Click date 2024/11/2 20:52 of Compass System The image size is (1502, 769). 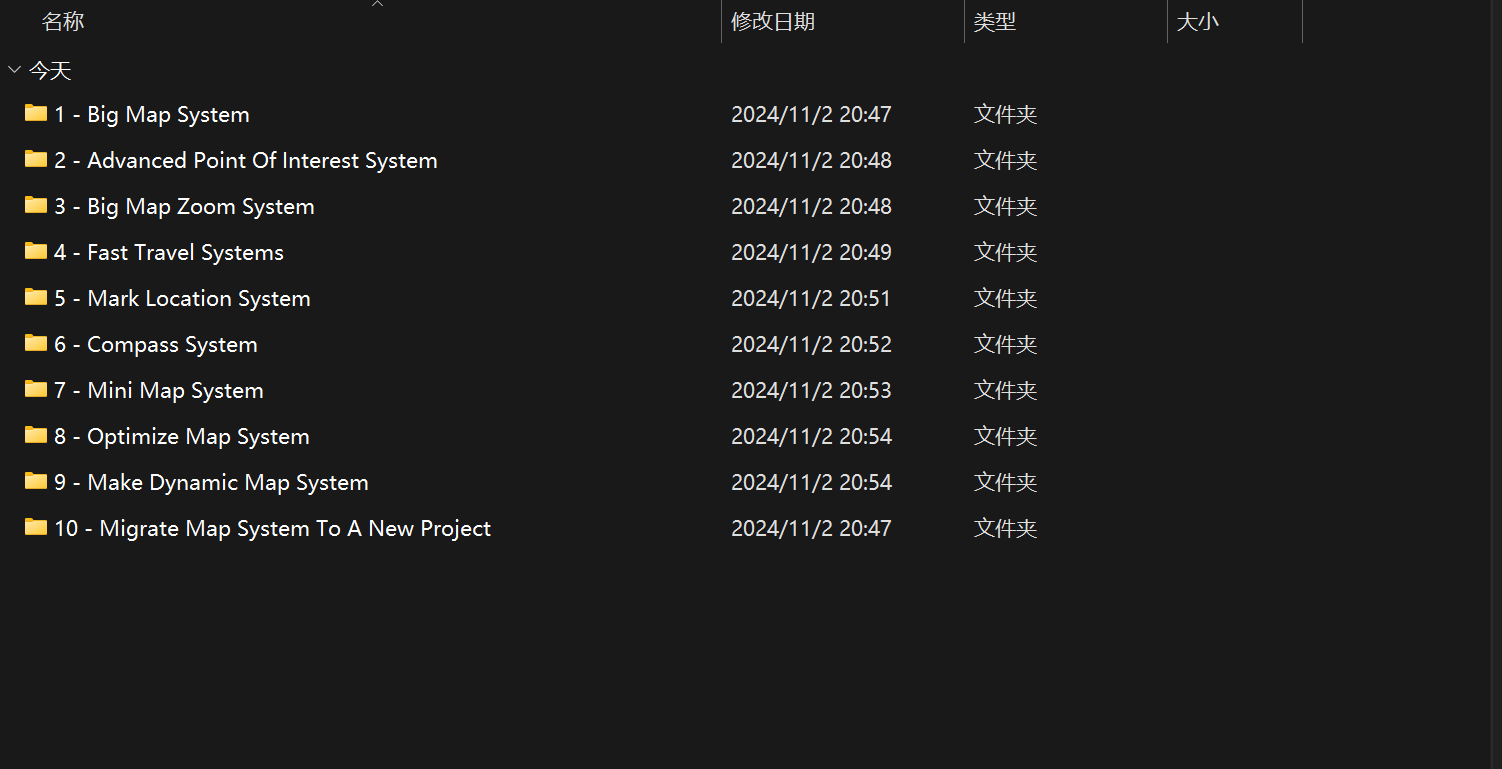click(x=811, y=344)
